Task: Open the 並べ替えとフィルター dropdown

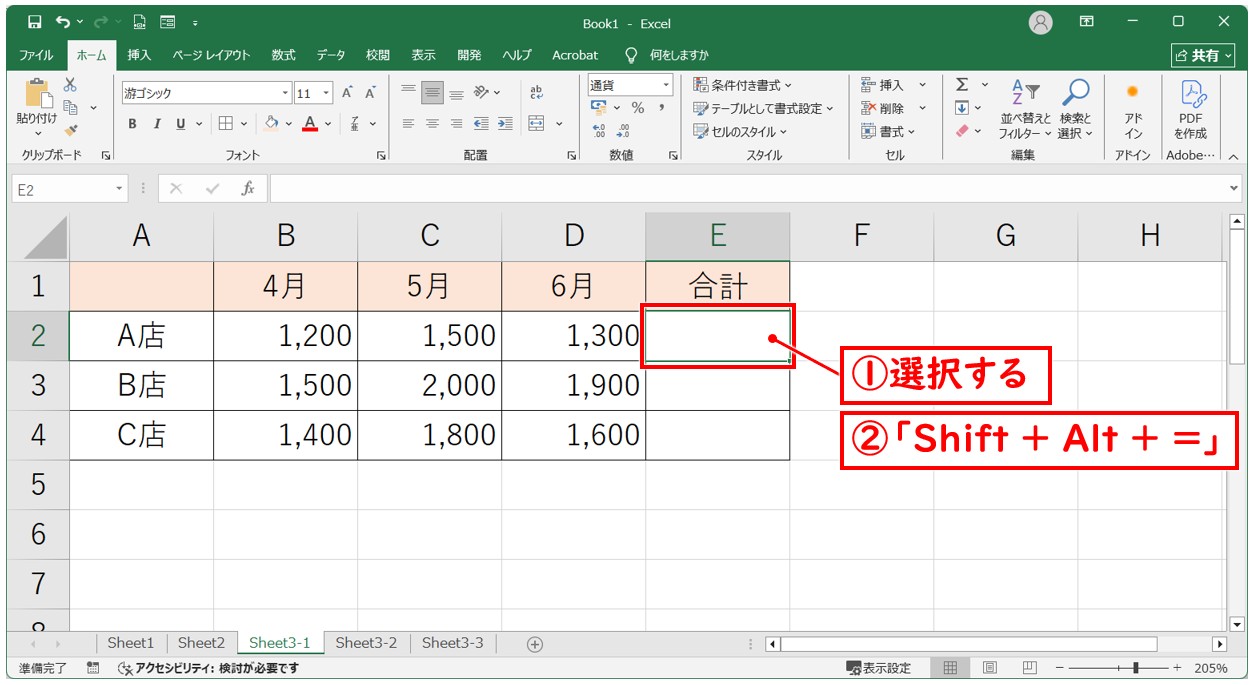Action: coord(1026,108)
